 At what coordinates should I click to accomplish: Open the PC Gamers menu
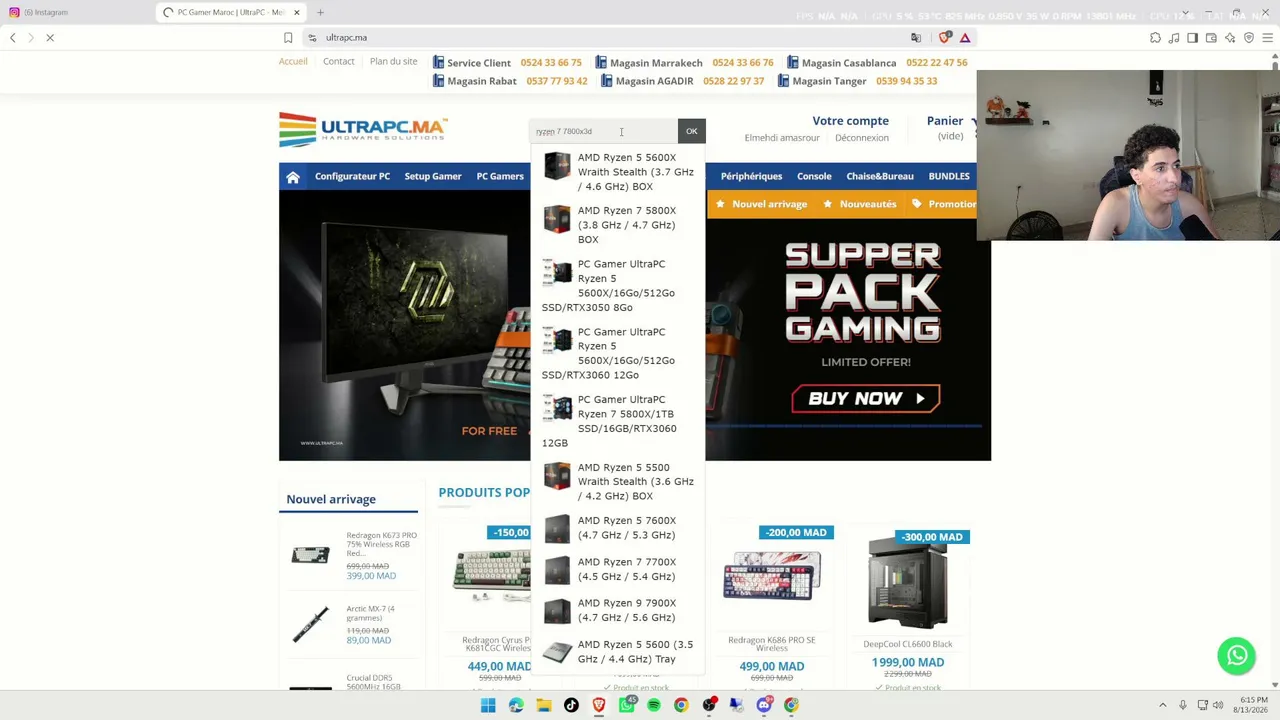click(500, 177)
